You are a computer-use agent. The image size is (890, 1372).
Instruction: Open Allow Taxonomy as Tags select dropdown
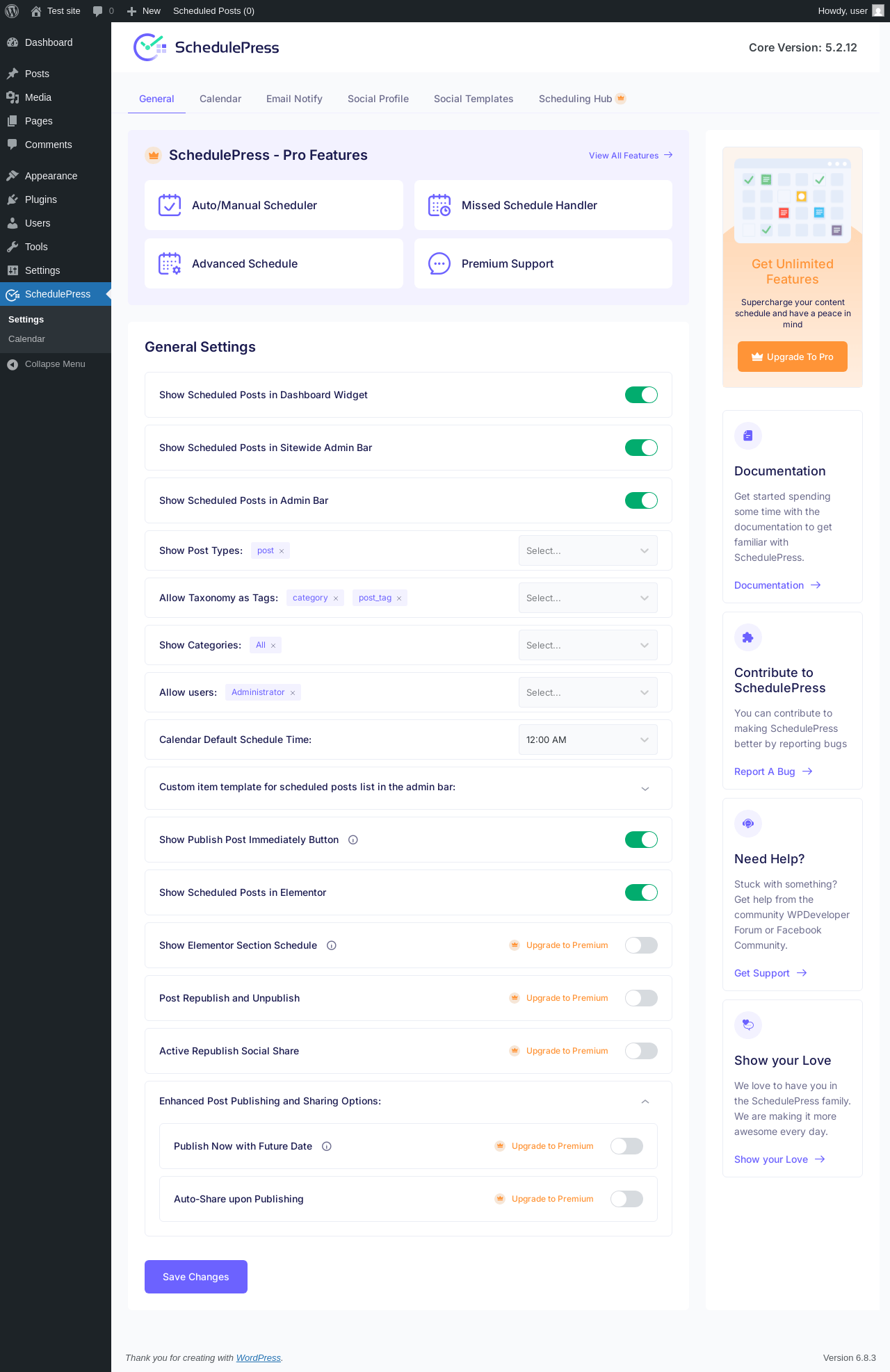pos(588,598)
